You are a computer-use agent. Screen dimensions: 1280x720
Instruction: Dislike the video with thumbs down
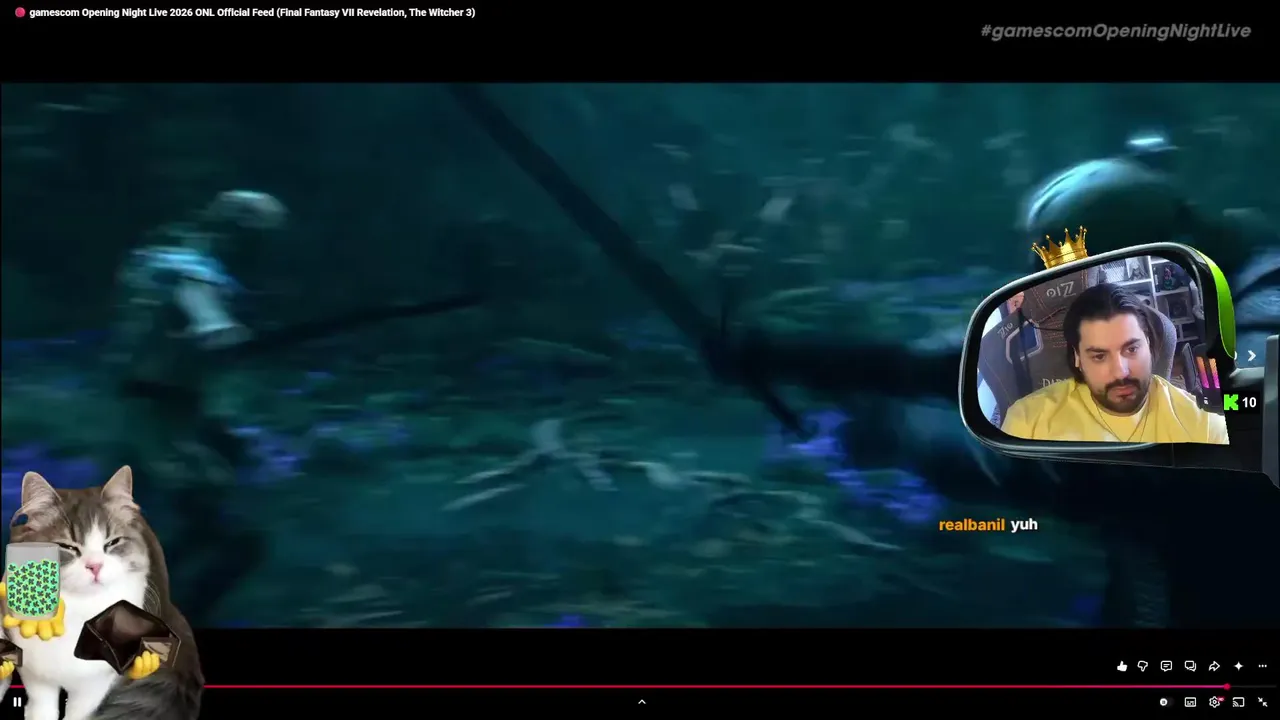click(x=1143, y=666)
